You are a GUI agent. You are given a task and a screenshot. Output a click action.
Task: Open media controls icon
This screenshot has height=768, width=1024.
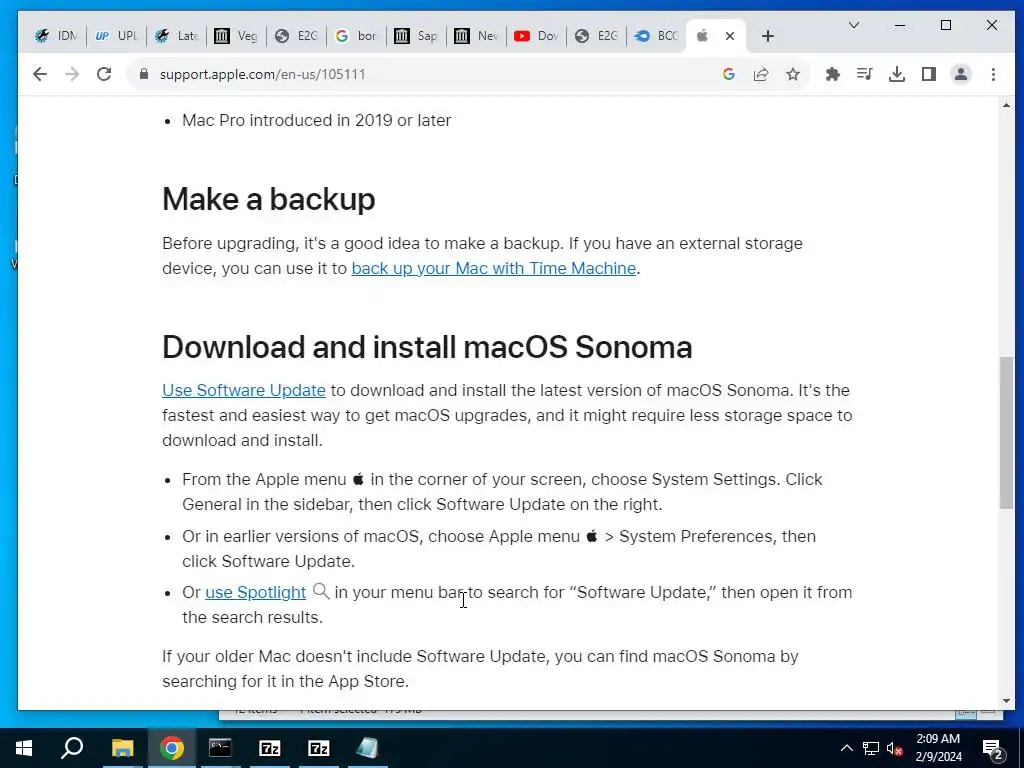[865, 74]
